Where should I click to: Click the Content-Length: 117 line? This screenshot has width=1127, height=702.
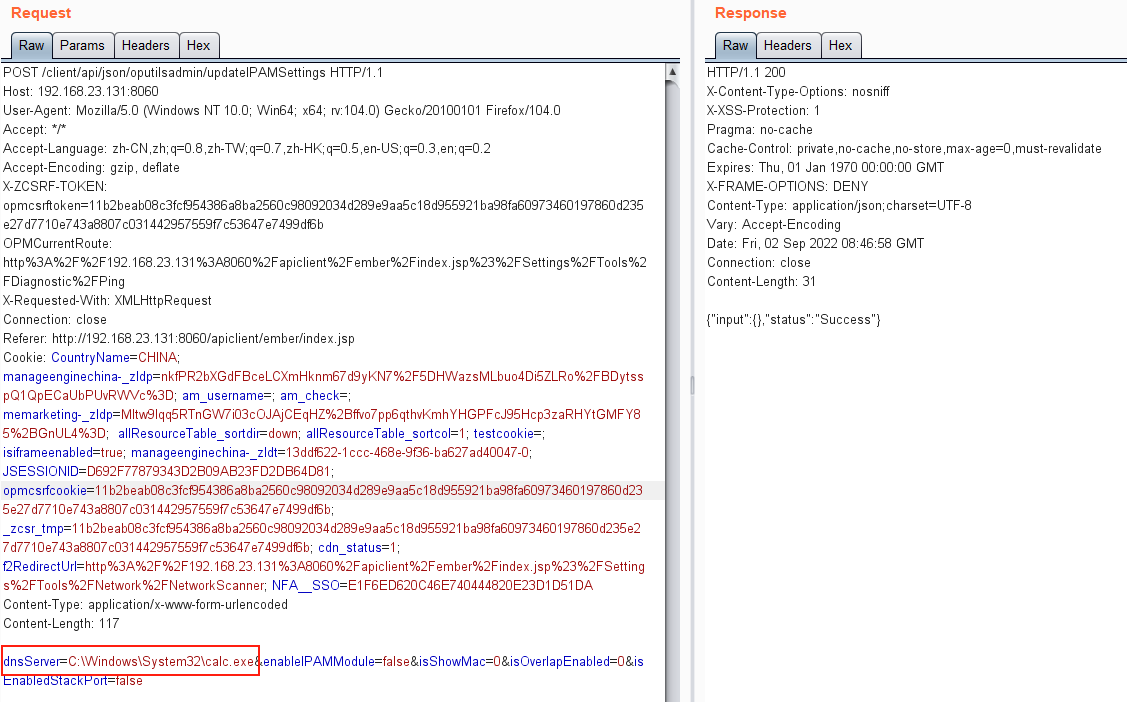(x=61, y=624)
